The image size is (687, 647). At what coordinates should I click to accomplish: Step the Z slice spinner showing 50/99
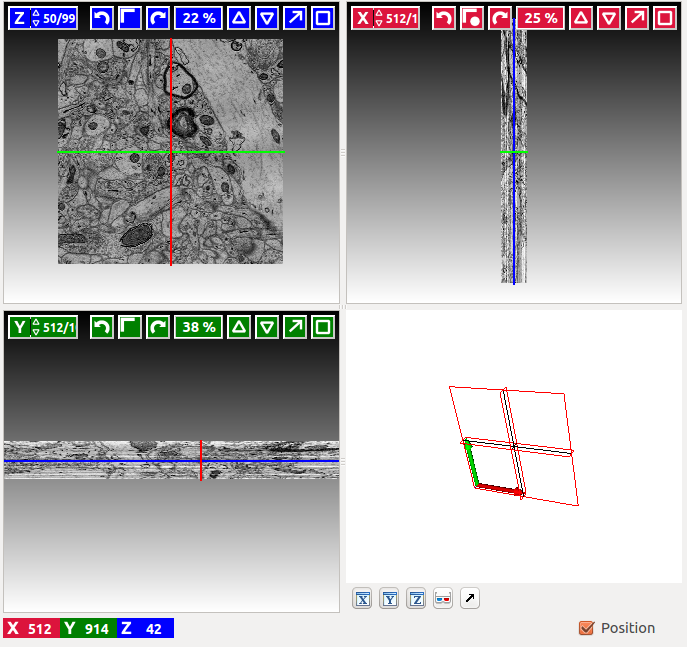37,18
